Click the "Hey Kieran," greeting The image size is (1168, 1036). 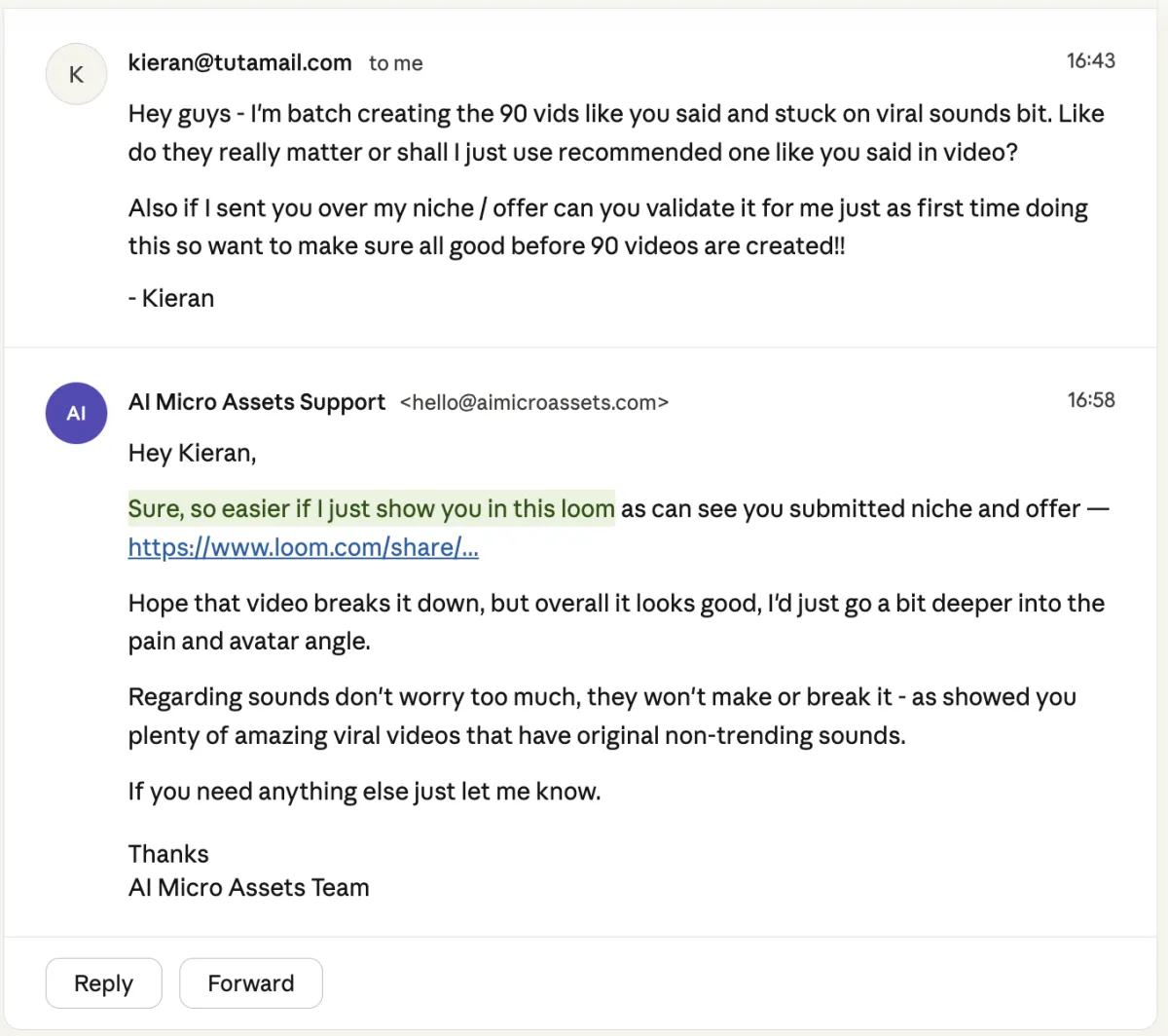[192, 453]
